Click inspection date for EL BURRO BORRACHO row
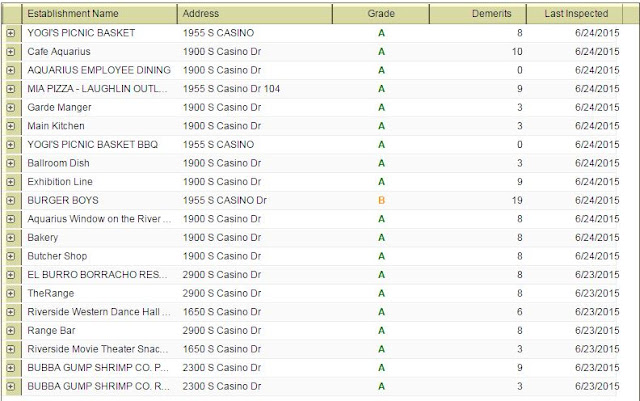The image size is (640, 401). (597, 275)
